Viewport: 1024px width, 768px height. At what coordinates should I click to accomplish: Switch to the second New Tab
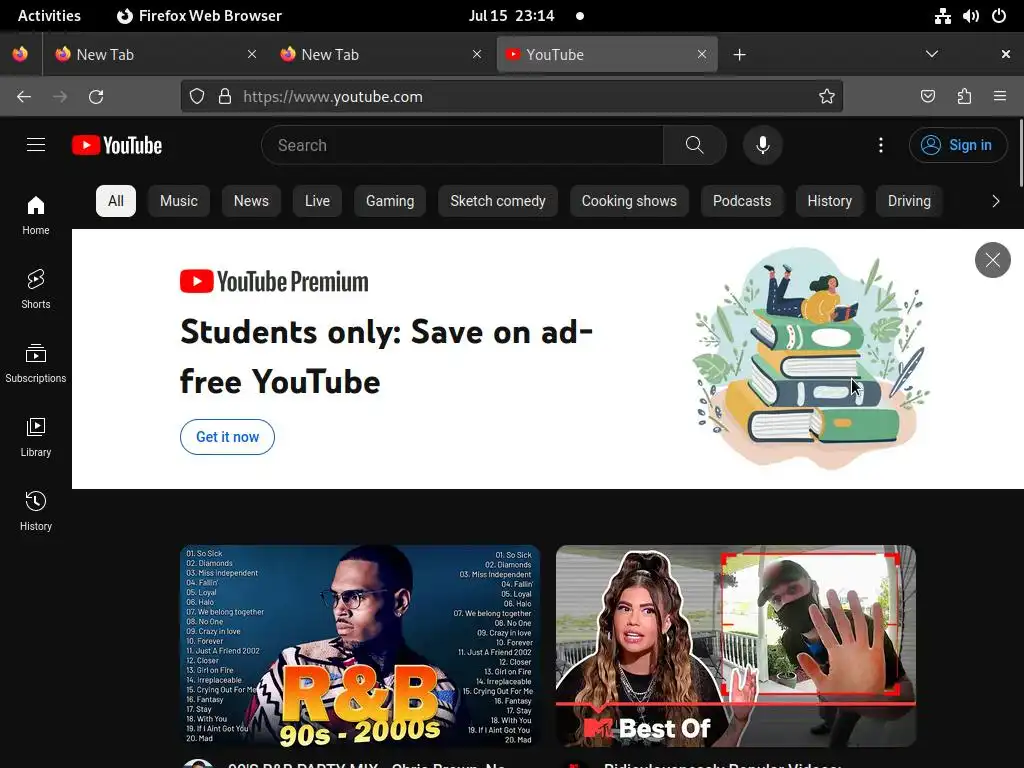[x=381, y=54]
